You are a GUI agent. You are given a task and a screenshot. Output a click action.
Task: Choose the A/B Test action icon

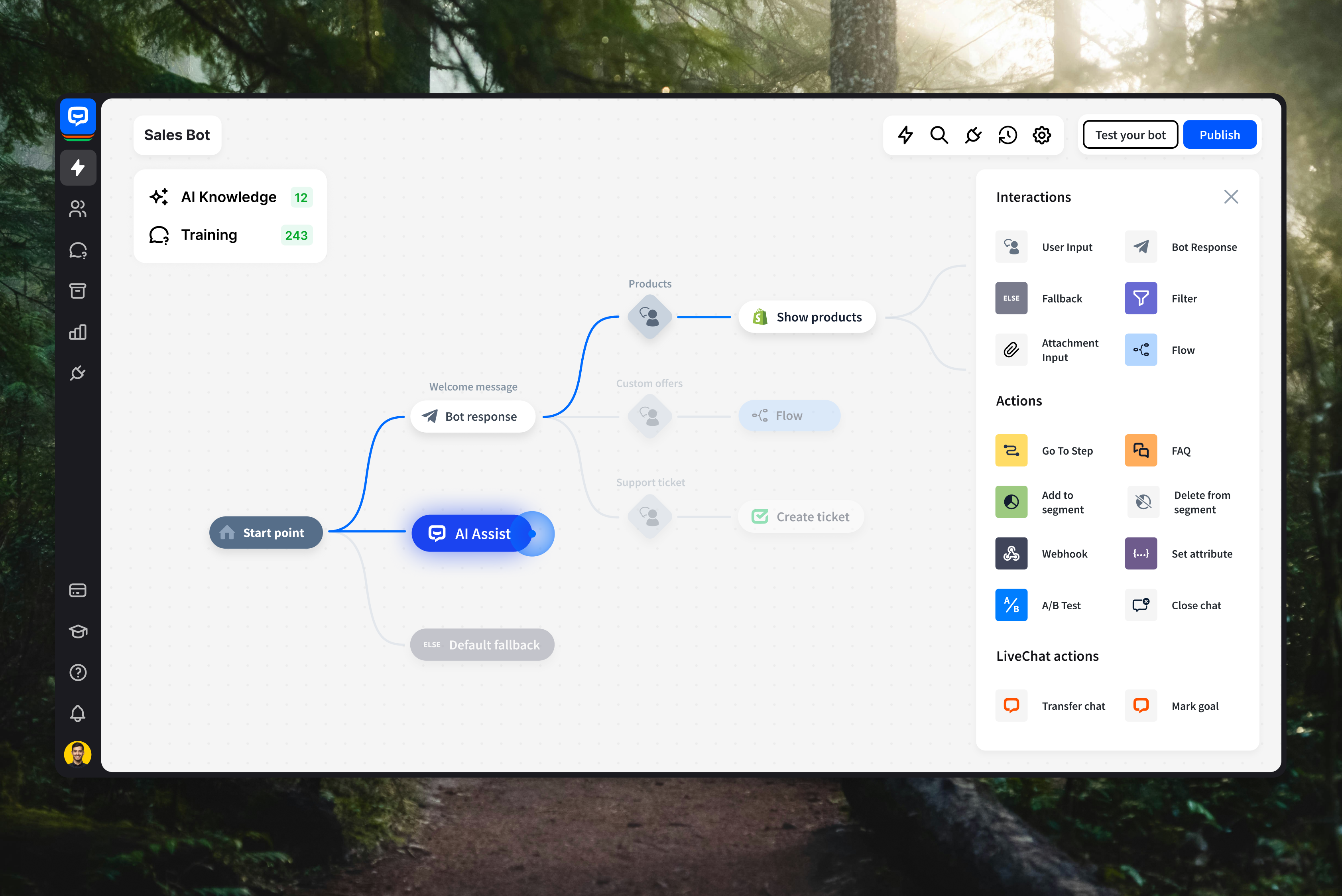click(x=1011, y=605)
